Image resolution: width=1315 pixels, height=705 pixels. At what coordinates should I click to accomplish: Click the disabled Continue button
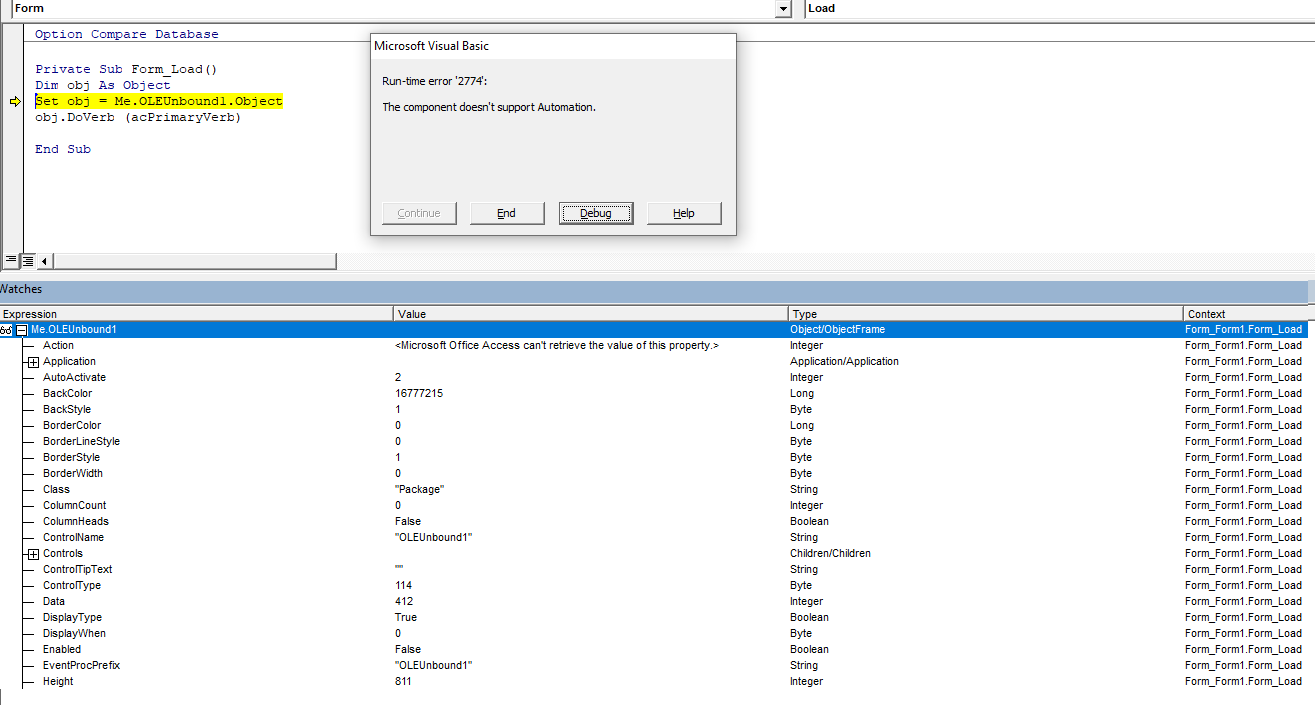tap(419, 213)
